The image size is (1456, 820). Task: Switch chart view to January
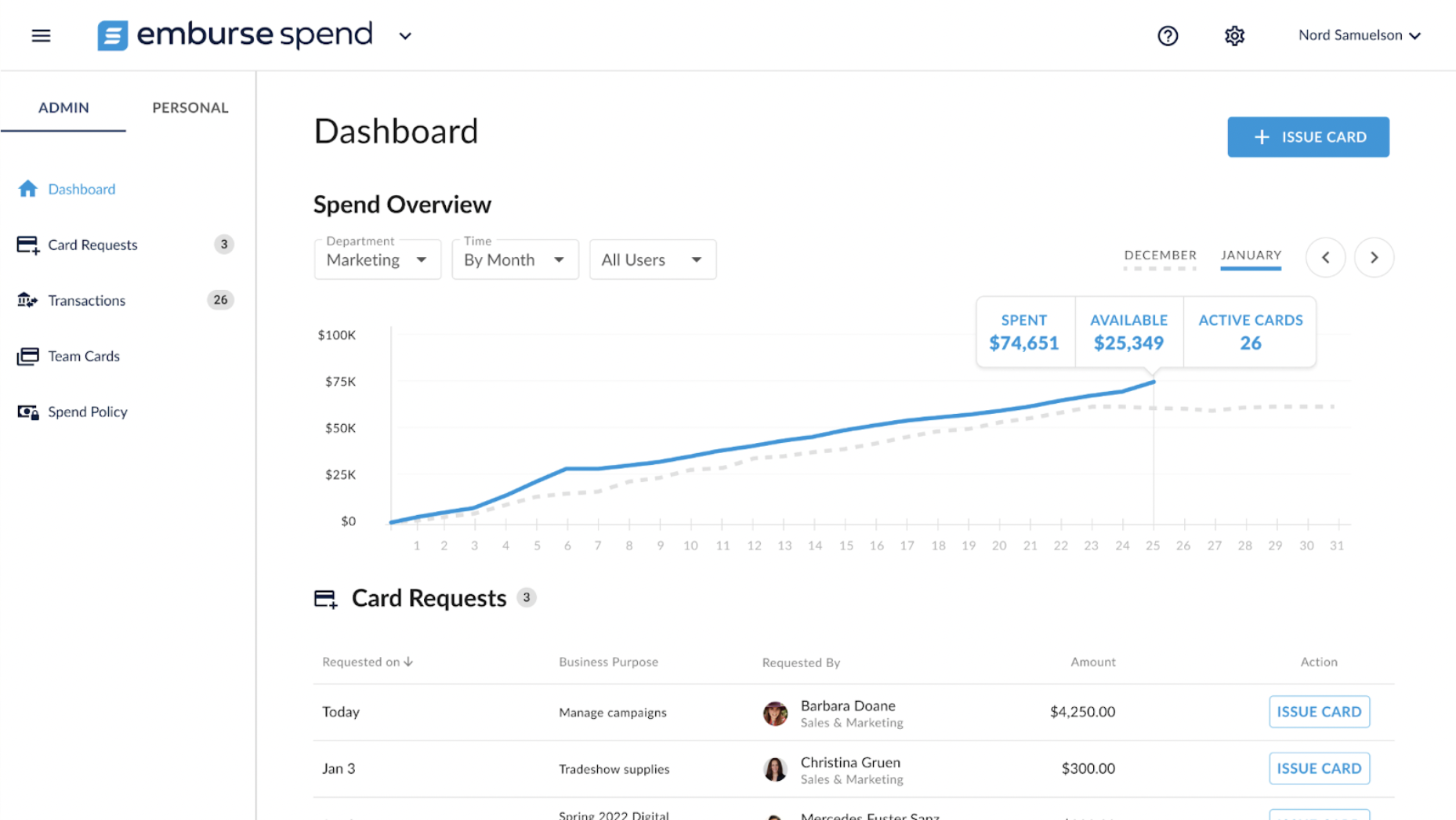click(1251, 256)
